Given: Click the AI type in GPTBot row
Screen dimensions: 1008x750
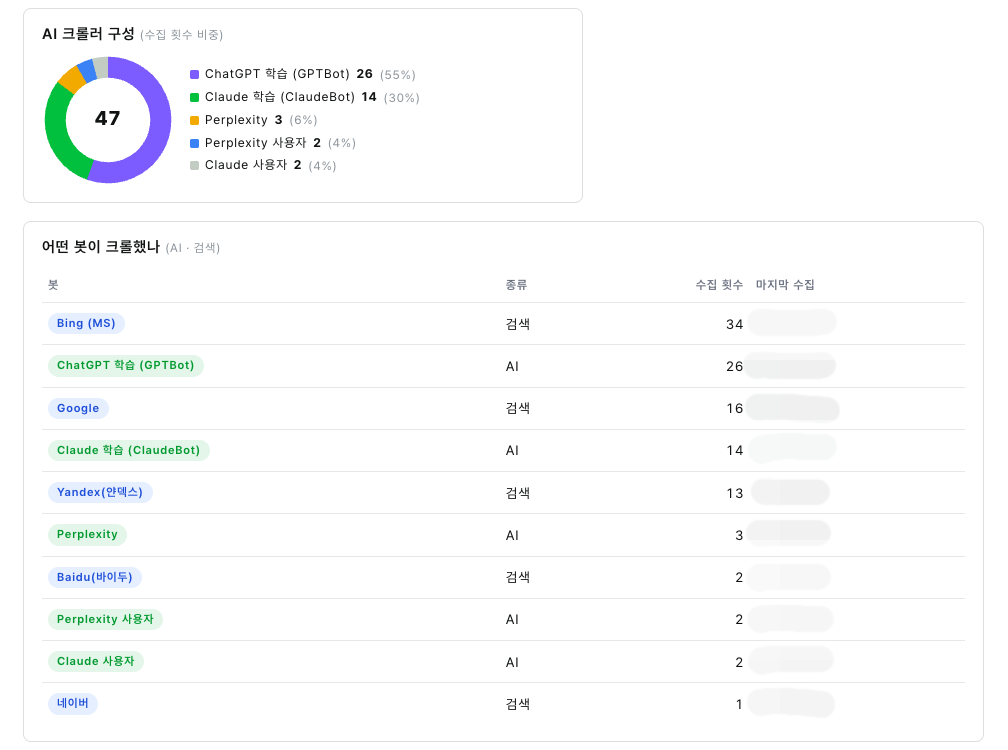Looking at the screenshot, I should 512,366.
